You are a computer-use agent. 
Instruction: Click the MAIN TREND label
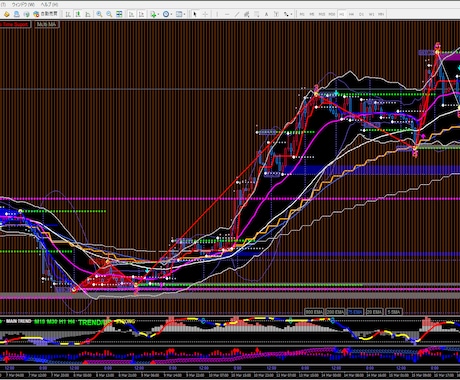[19, 321]
